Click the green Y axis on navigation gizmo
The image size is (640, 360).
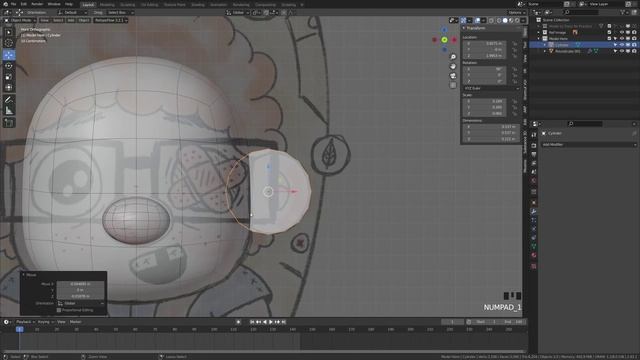(444, 40)
